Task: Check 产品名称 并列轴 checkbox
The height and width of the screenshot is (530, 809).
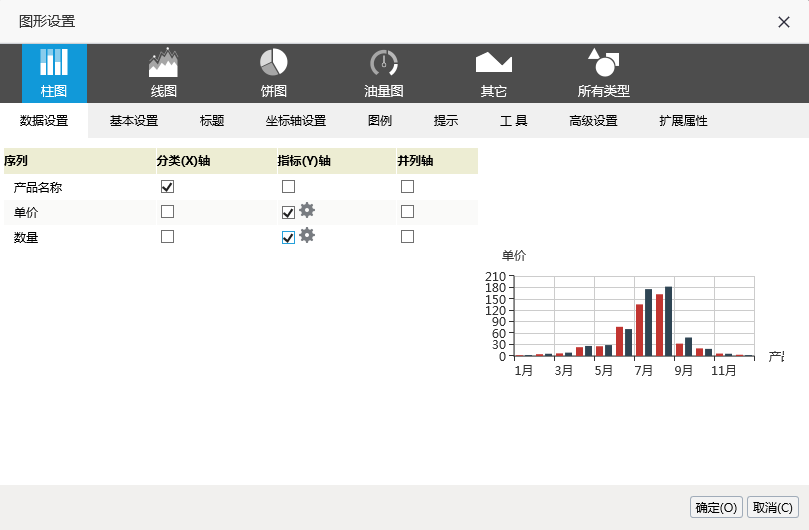Action: (x=407, y=186)
